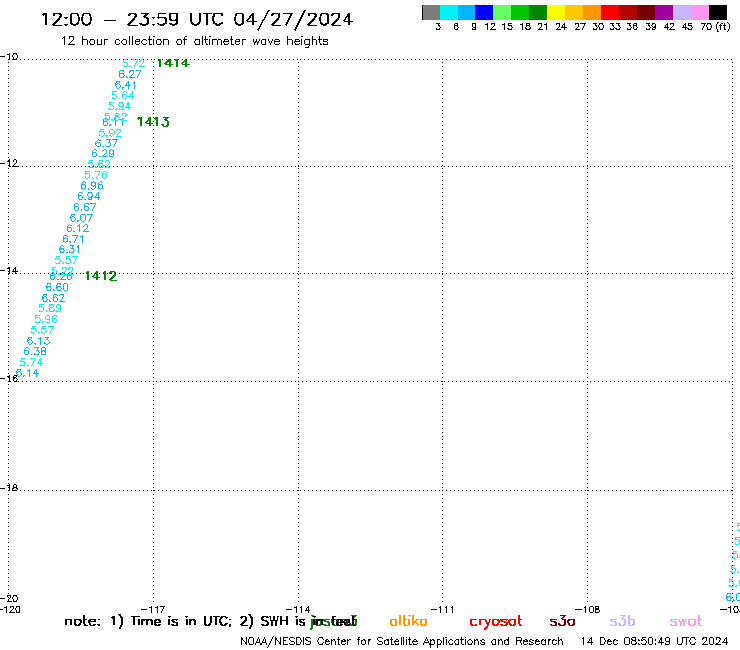Viewport: 740px width, 650px height.
Task: Click the 'note: 1) Time is in UTC' text
Action: pyautogui.click(x=148, y=621)
